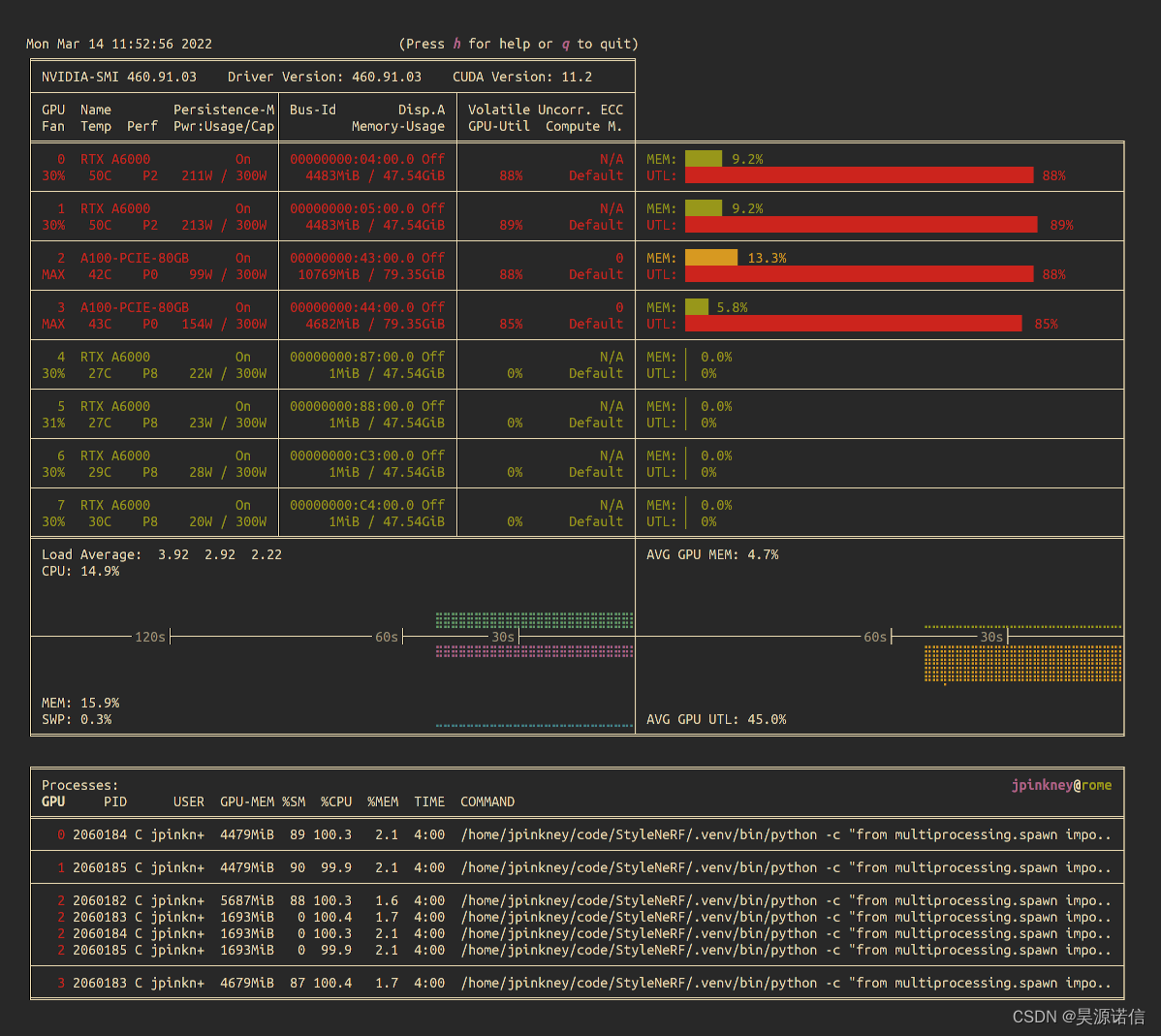The height and width of the screenshot is (1036, 1161).
Task: Click COMMAND column header
Action: [487, 802]
